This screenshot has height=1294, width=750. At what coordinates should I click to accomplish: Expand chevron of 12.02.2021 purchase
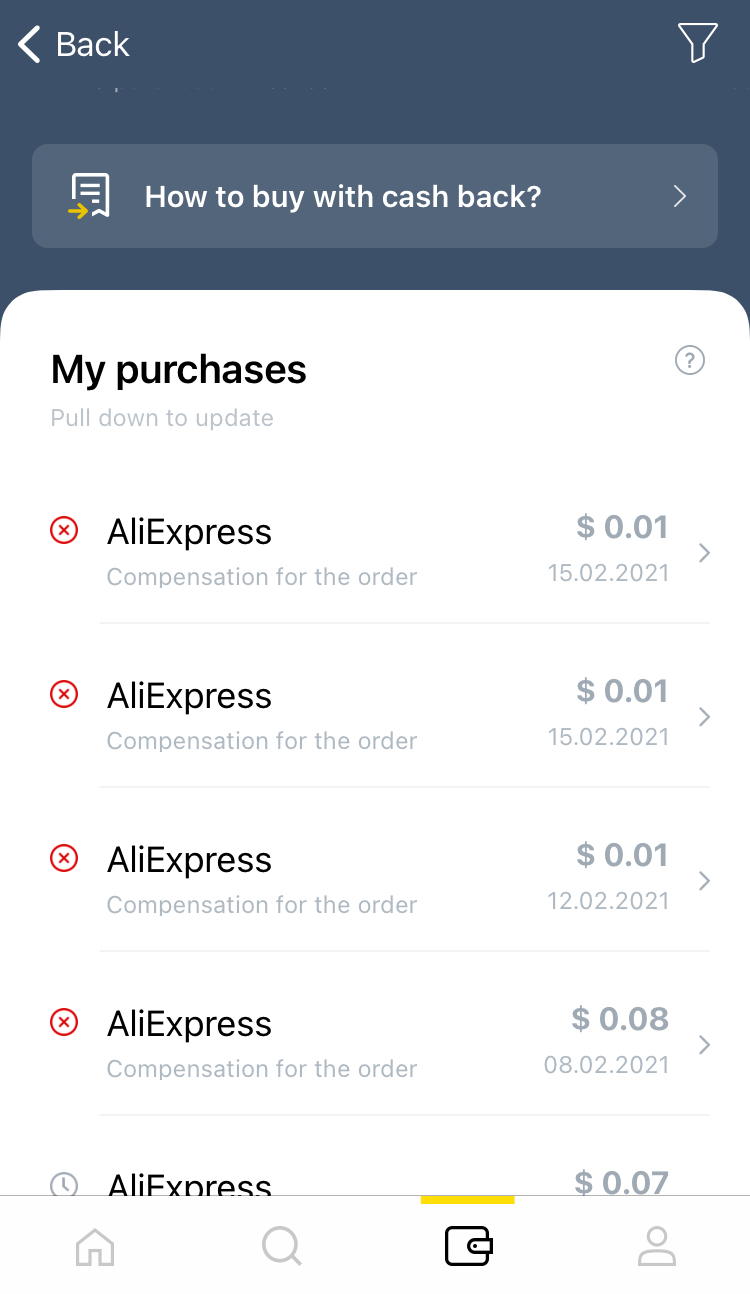click(x=704, y=881)
